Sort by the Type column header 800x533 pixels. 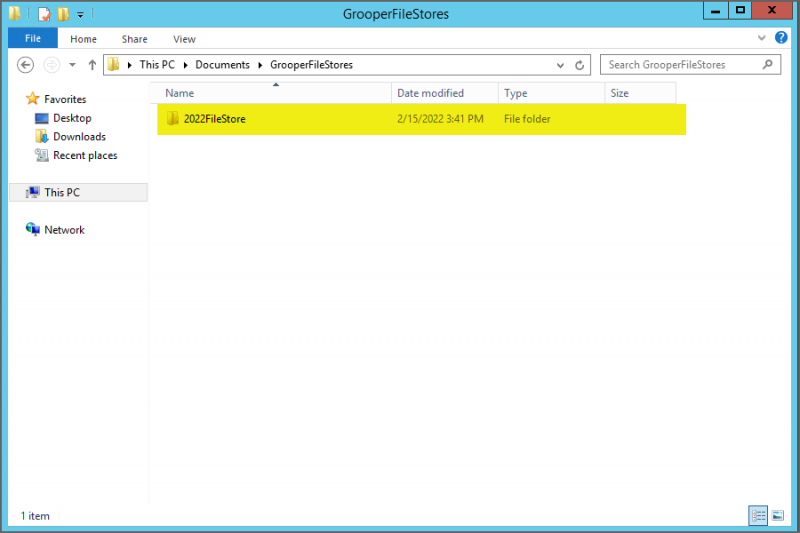click(x=551, y=93)
